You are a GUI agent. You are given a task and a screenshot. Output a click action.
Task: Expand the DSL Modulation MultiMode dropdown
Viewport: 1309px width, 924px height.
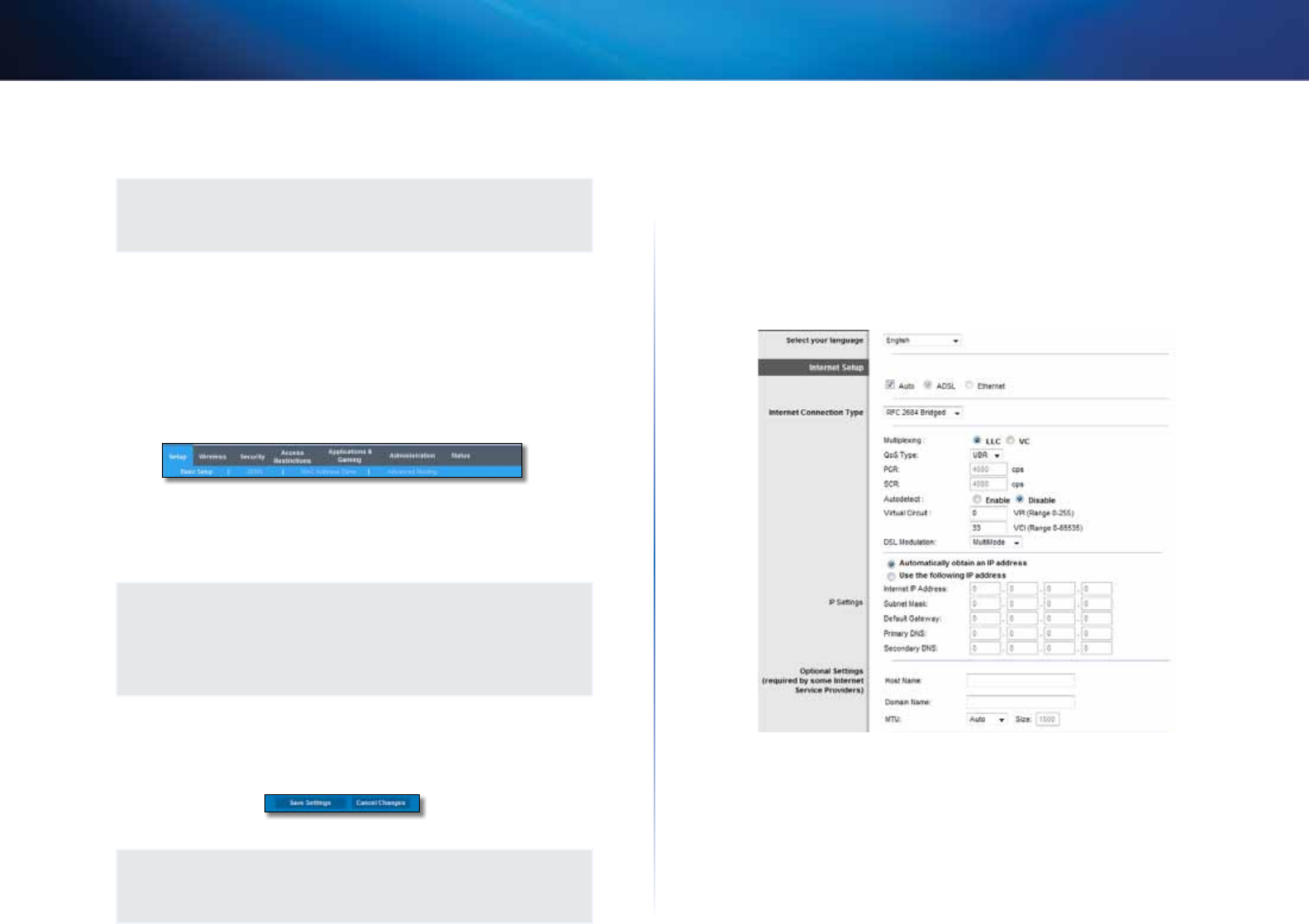996,542
